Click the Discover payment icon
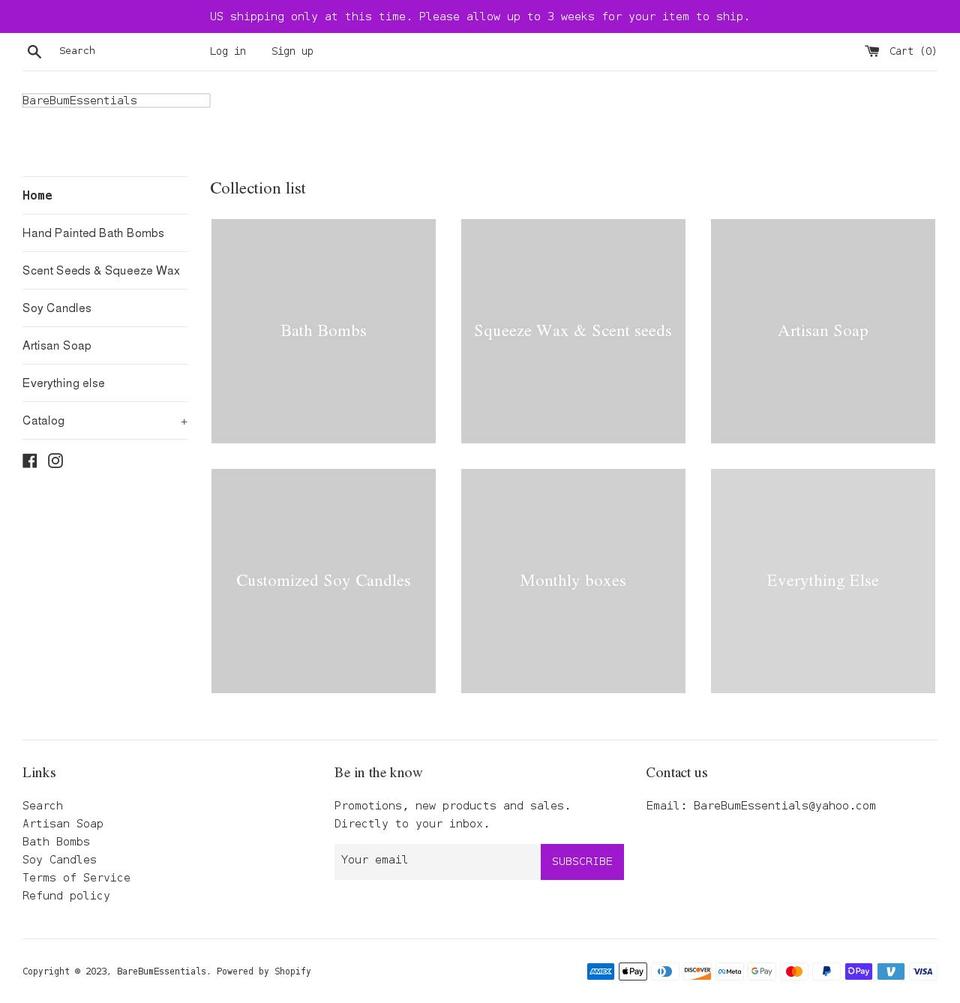Viewport: 960px width, 1003px height. [x=697, y=971]
